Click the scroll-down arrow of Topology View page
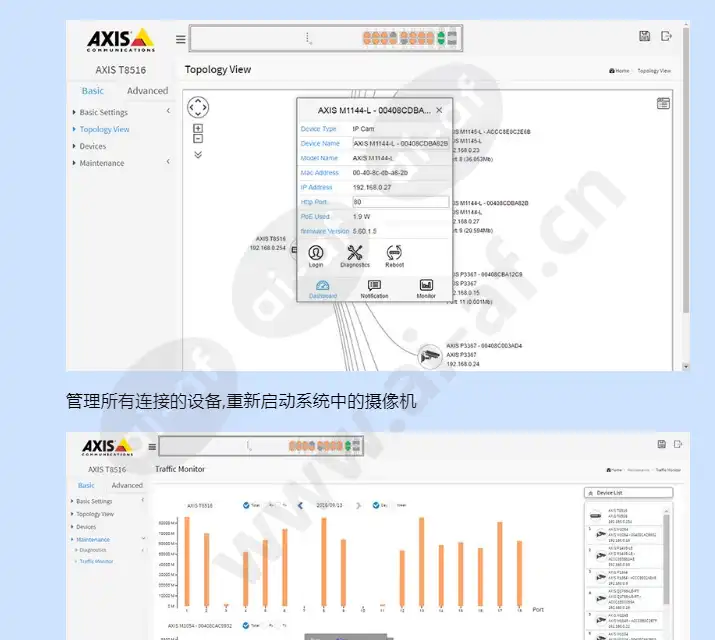The image size is (715, 640). (686, 366)
